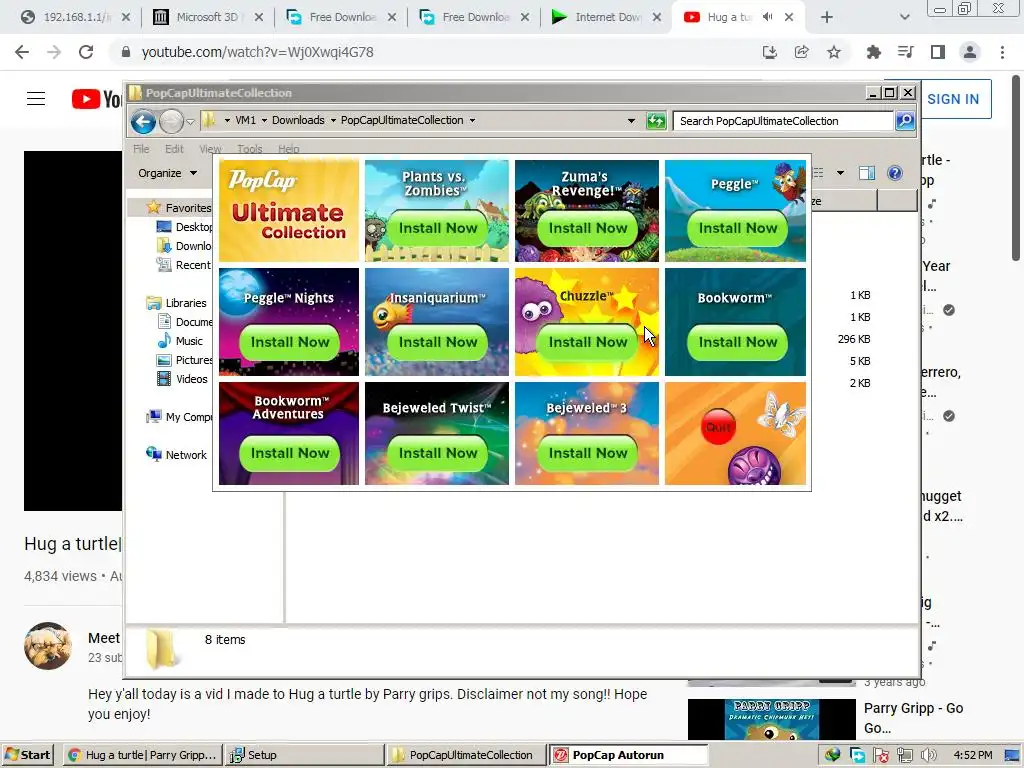Switch to Internet Download browser tab
This screenshot has width=1024, height=768.
606,17
